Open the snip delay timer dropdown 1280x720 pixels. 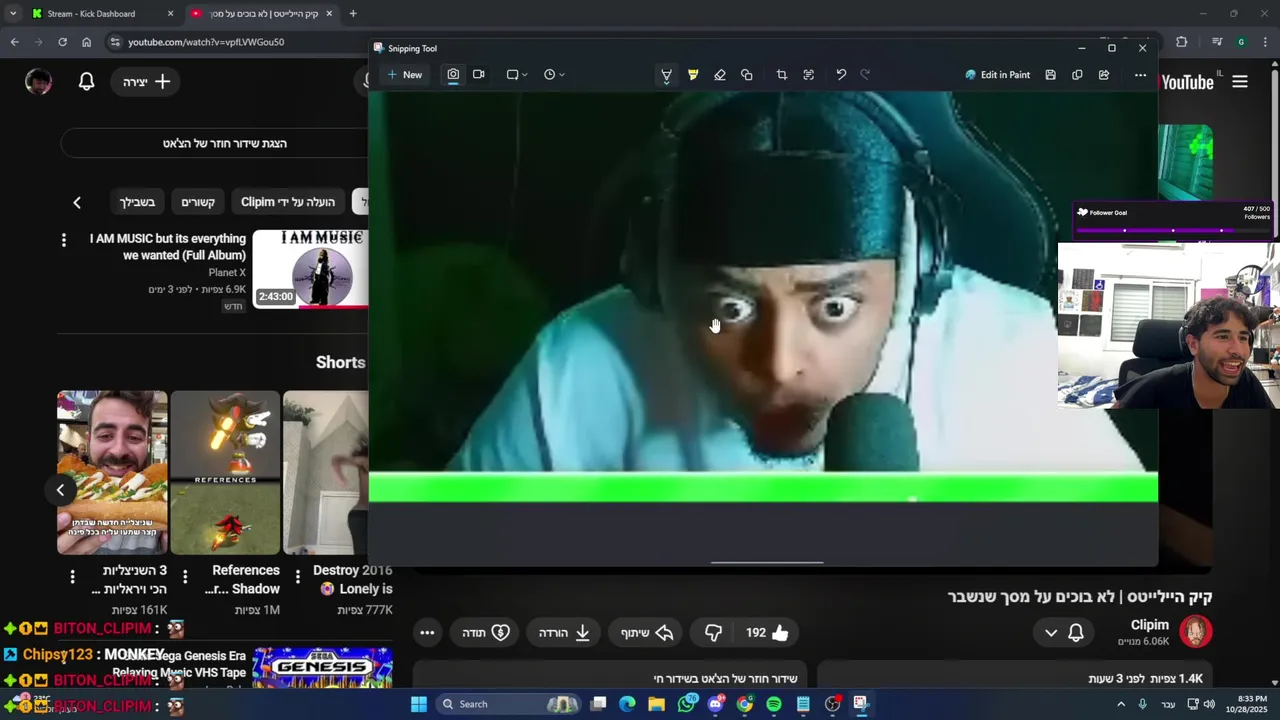[554, 75]
